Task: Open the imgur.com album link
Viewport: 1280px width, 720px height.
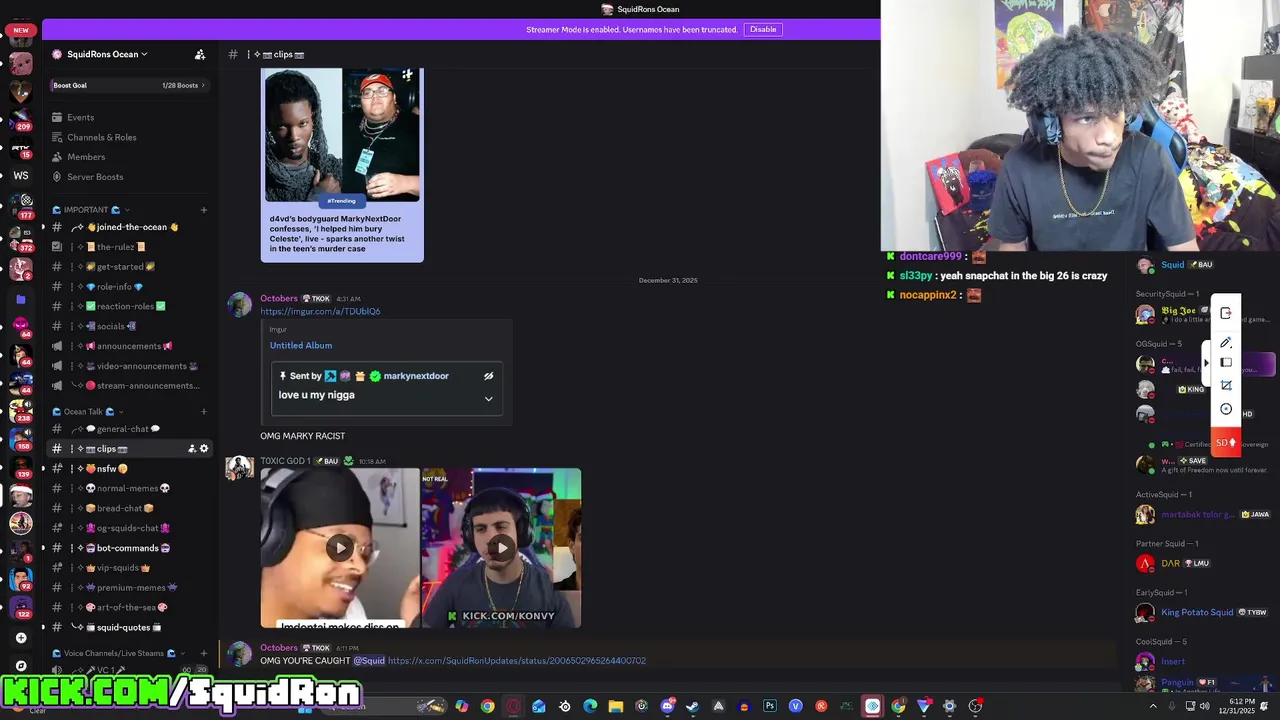Action: coord(320,311)
